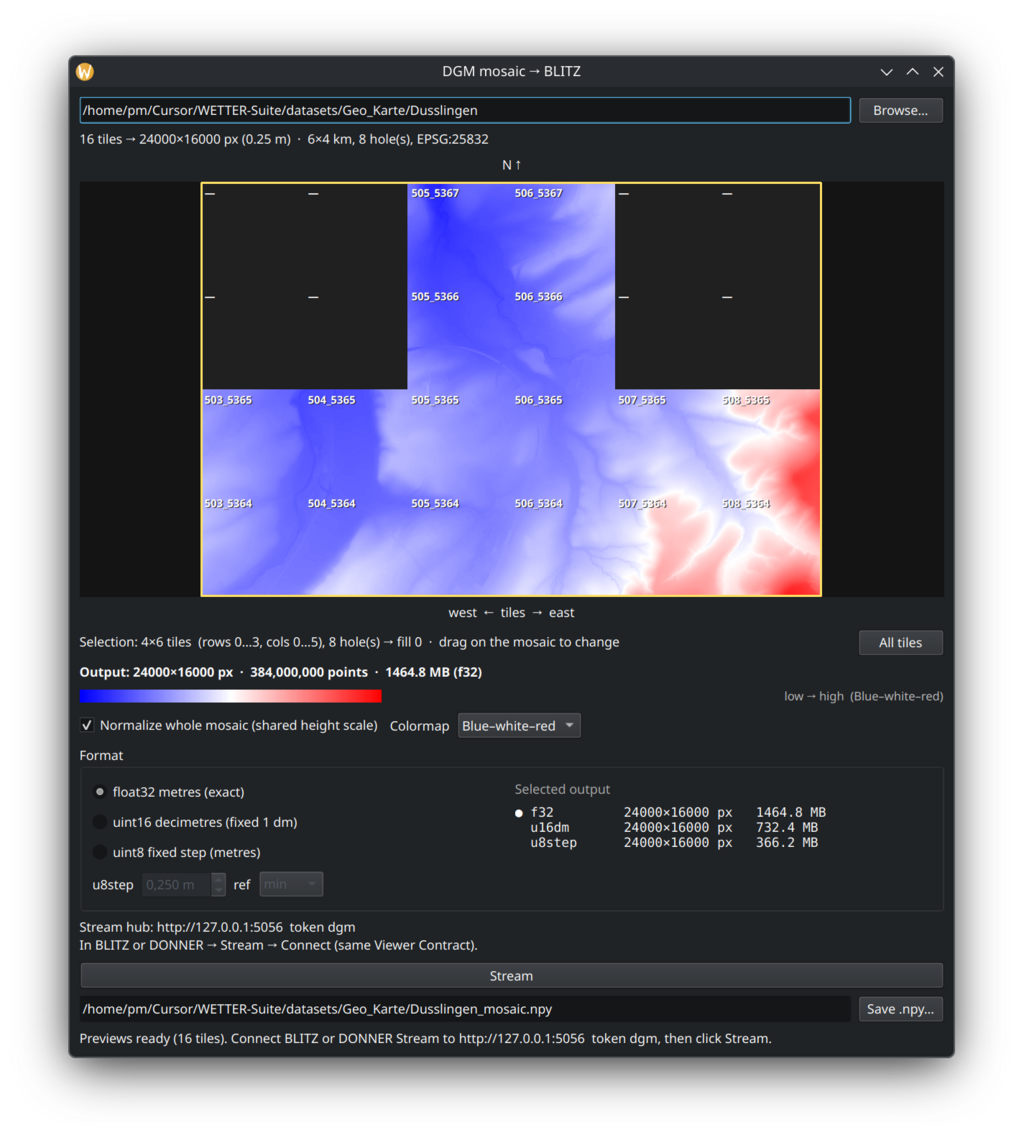Open the ref min dropdown

click(x=291, y=884)
